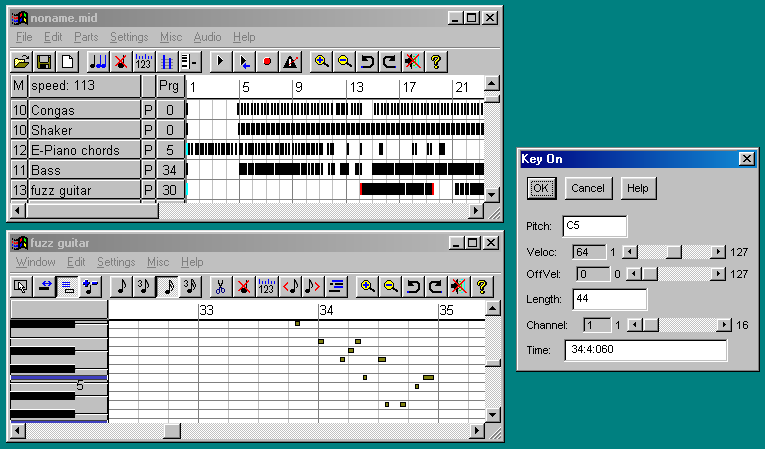Open the Parts menu in noname.mid
The image size is (765, 449).
point(86,37)
